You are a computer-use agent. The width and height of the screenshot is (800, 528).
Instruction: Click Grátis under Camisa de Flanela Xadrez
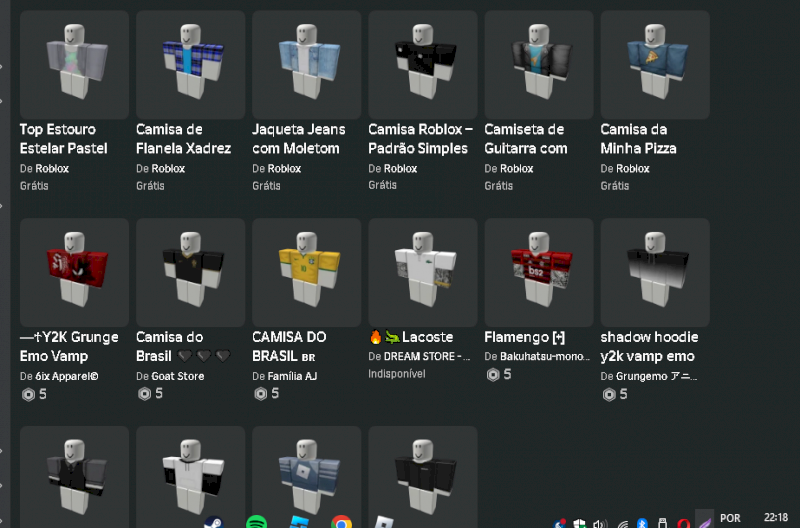[151, 186]
